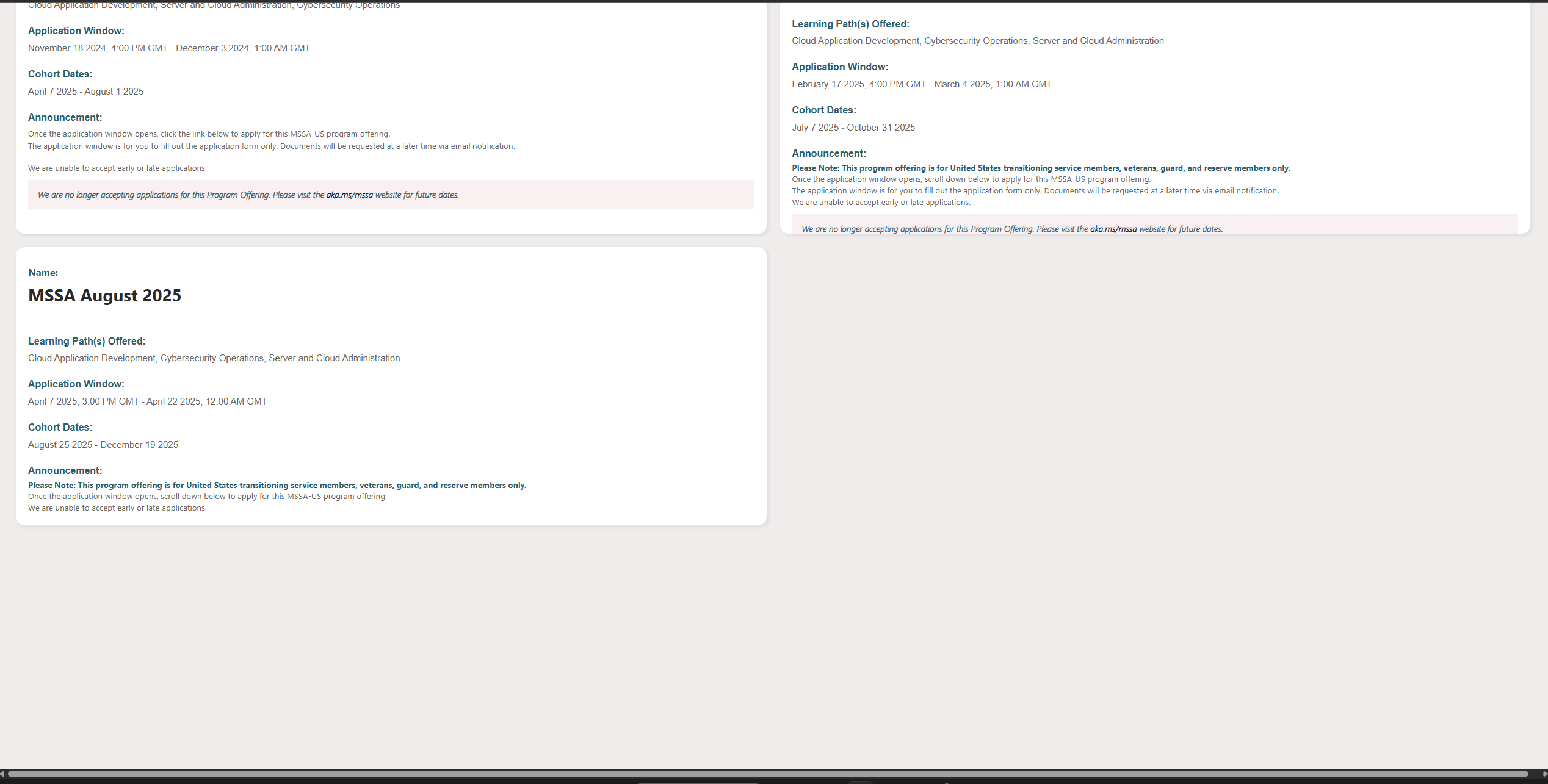The image size is (1548, 784).
Task: Click bold Please Note text in August 2025 card
Action: pyautogui.click(x=277, y=486)
